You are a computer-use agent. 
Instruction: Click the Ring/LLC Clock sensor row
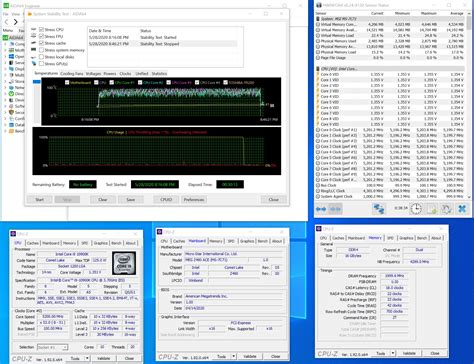pyautogui.click(x=390, y=191)
